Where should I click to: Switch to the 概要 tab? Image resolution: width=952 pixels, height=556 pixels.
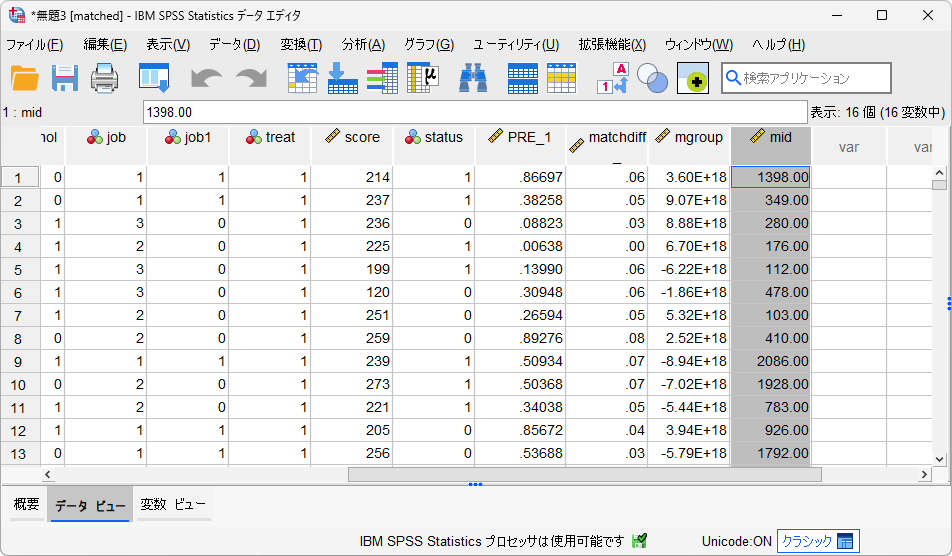(x=27, y=504)
